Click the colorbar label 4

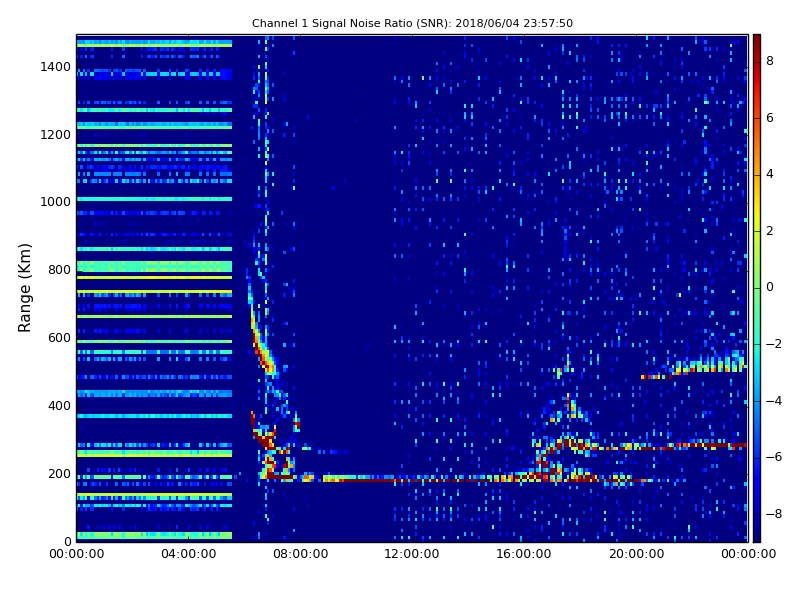tap(770, 174)
